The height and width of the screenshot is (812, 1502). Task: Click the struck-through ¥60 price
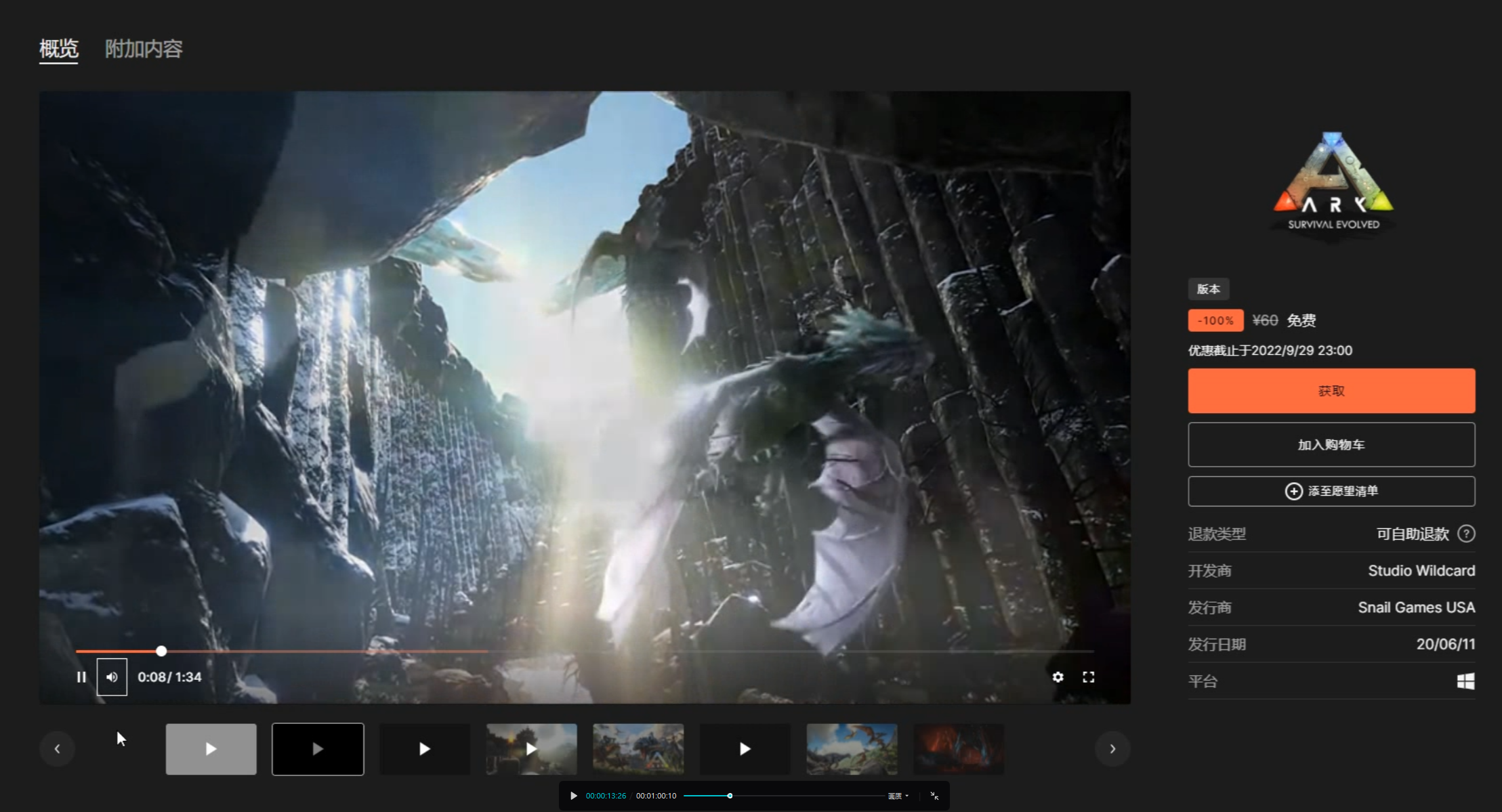pos(1265,320)
